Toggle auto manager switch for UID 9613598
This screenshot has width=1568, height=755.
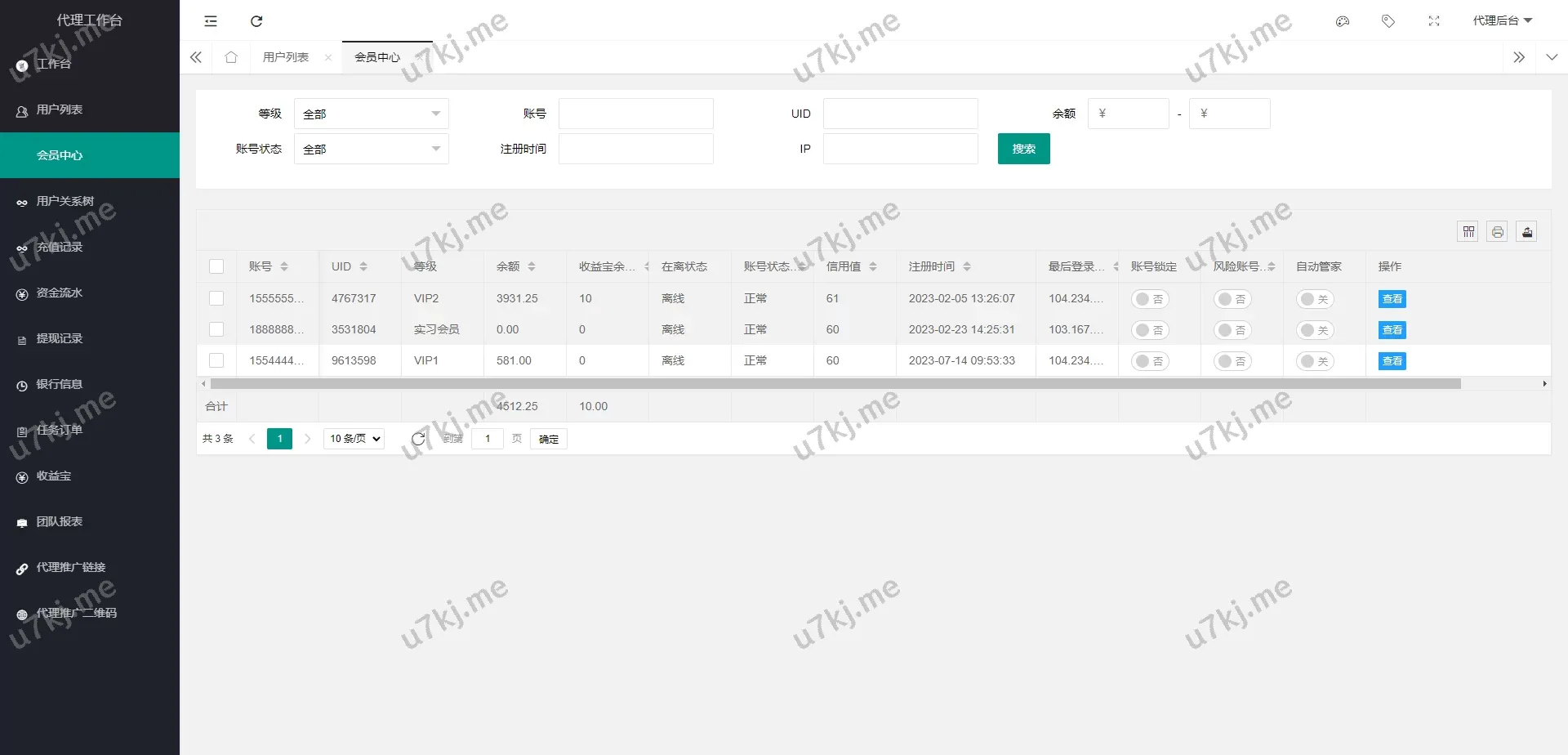(1315, 361)
